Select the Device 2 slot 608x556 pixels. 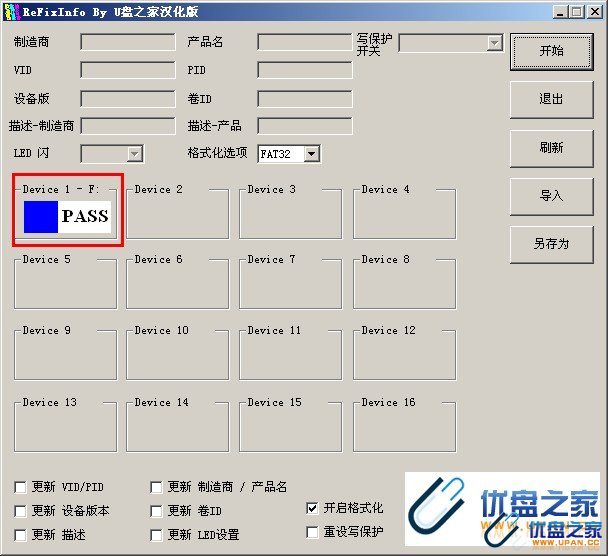tap(177, 214)
